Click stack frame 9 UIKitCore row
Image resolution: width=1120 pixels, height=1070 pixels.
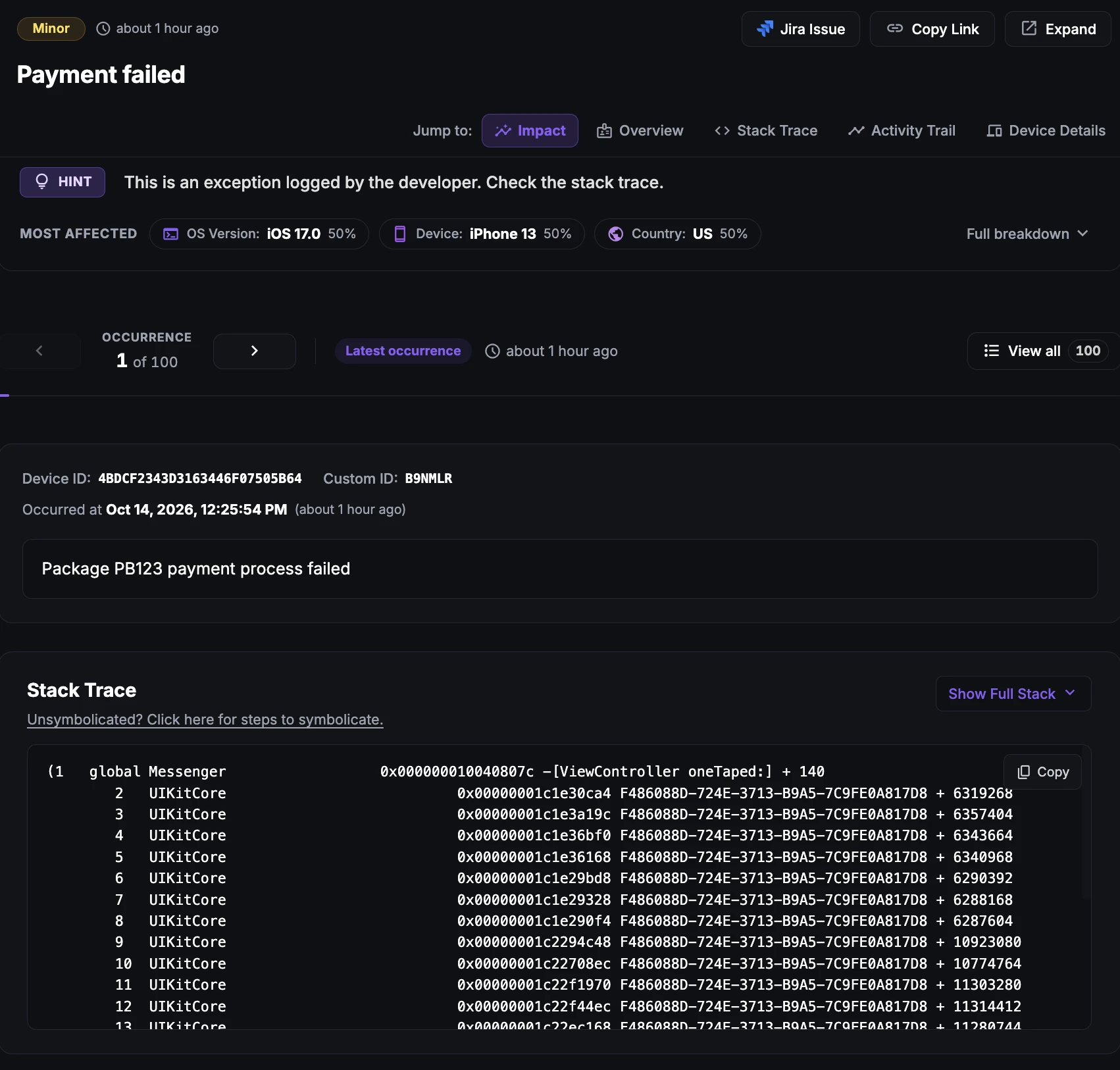click(x=567, y=942)
